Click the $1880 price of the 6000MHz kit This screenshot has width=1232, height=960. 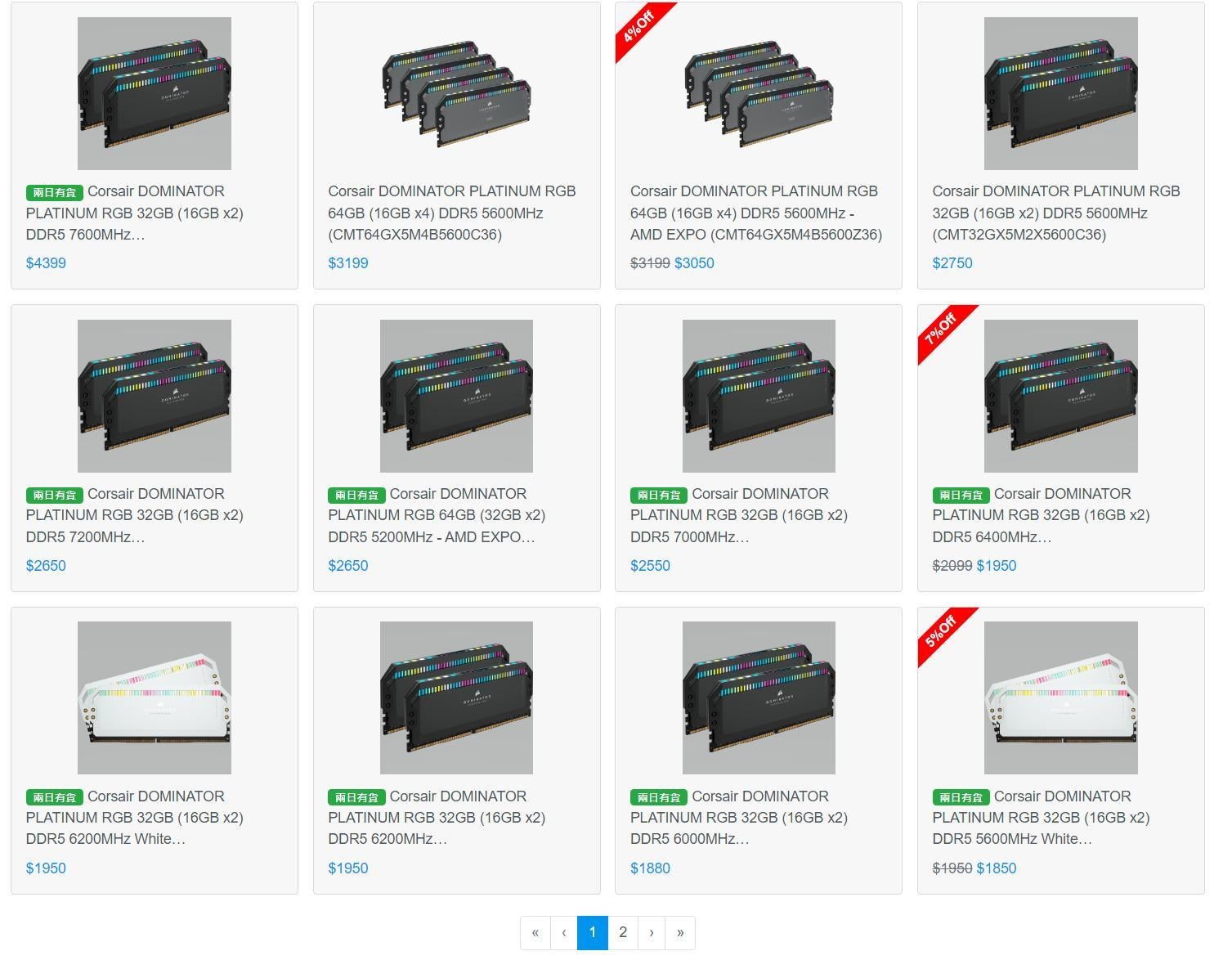click(x=650, y=868)
